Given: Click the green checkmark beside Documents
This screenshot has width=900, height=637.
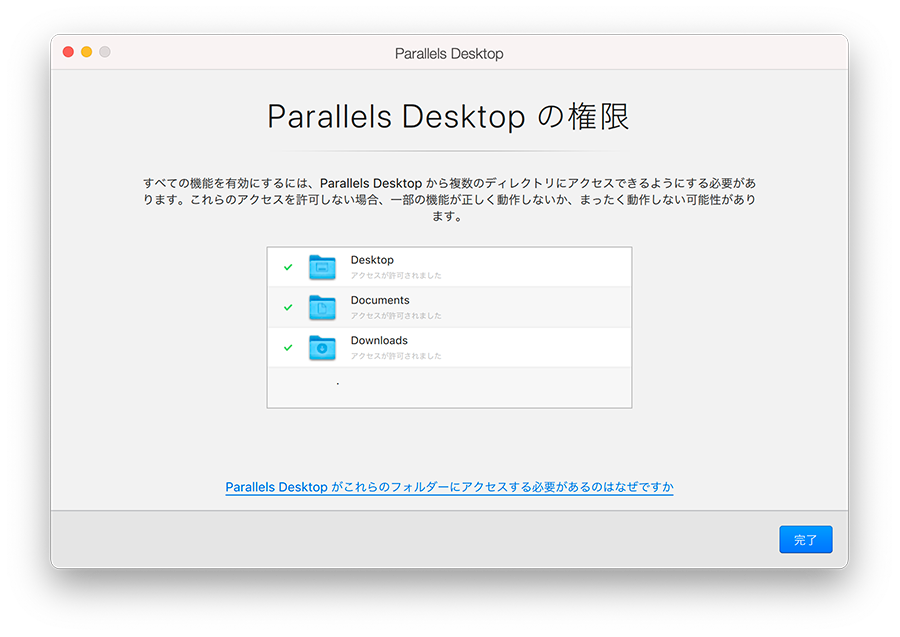Looking at the screenshot, I should [288, 307].
